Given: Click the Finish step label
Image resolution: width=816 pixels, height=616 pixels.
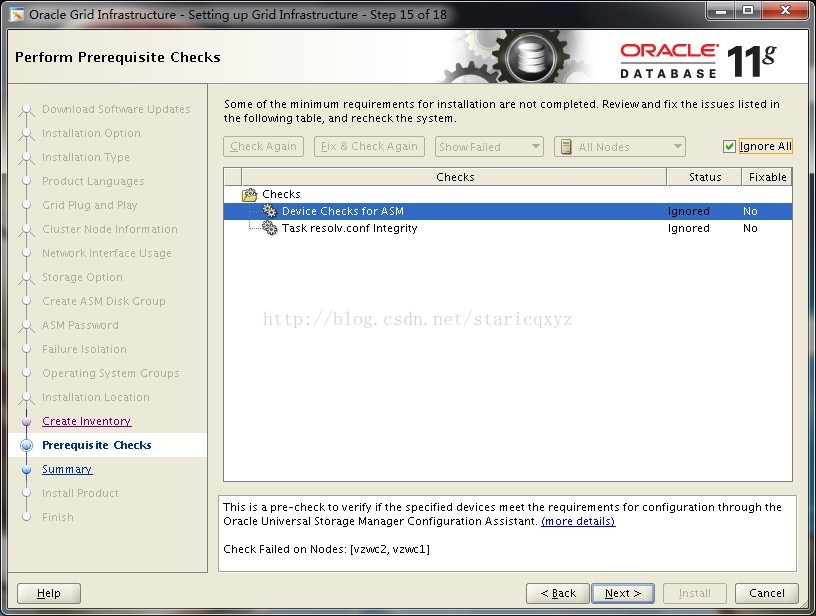Looking at the screenshot, I should click(58, 517).
